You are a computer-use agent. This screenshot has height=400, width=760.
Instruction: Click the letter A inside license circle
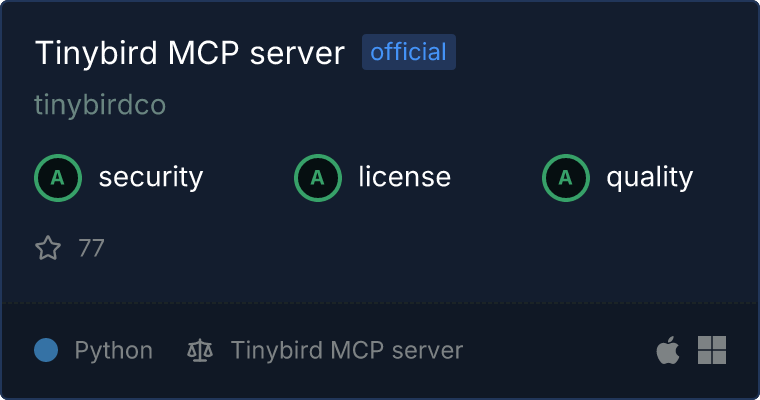[x=317, y=178]
